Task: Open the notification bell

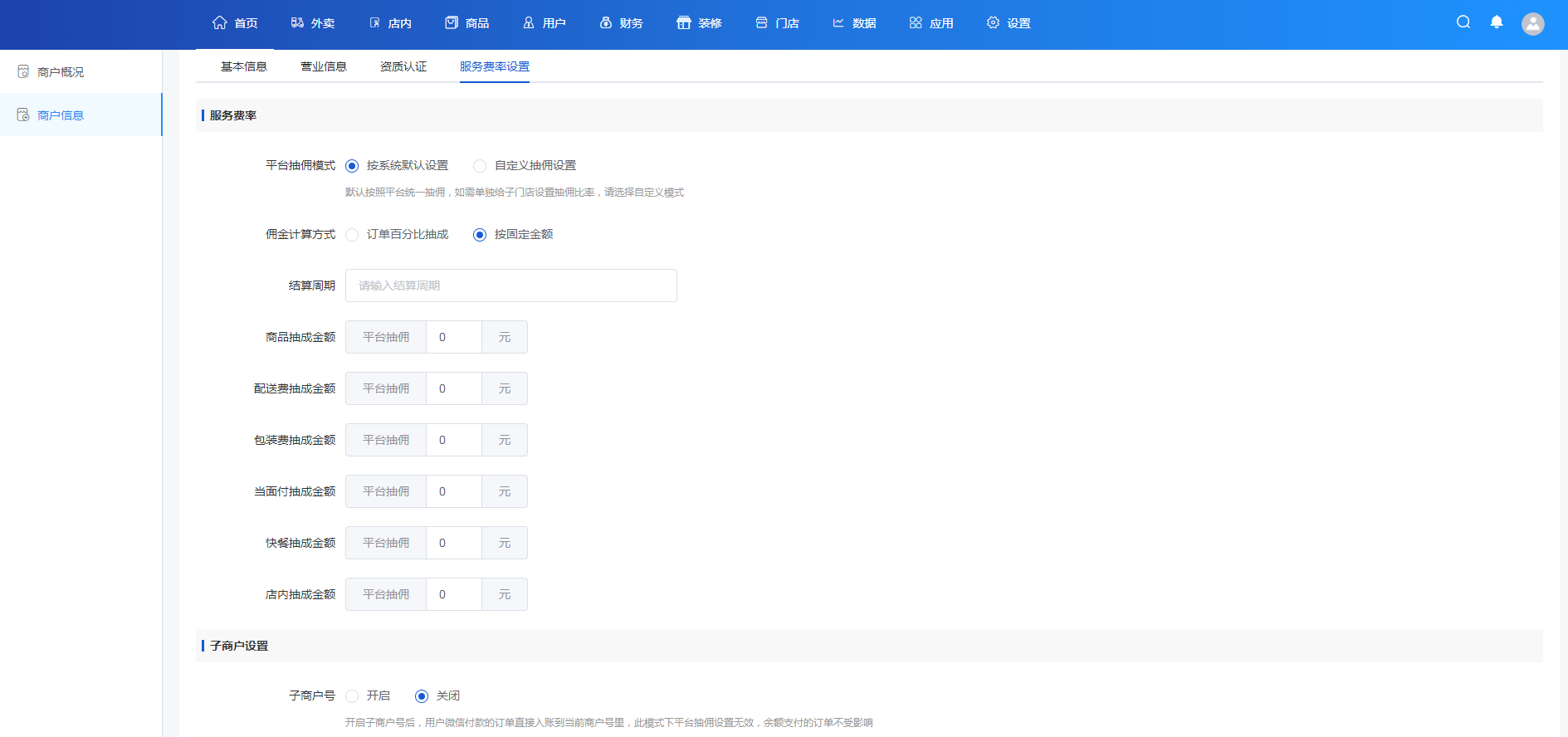Action: (1497, 22)
